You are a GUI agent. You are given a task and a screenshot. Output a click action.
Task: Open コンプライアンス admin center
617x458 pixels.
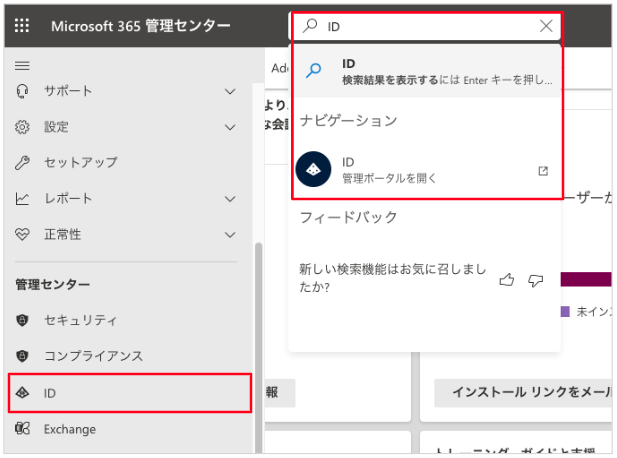(126, 356)
